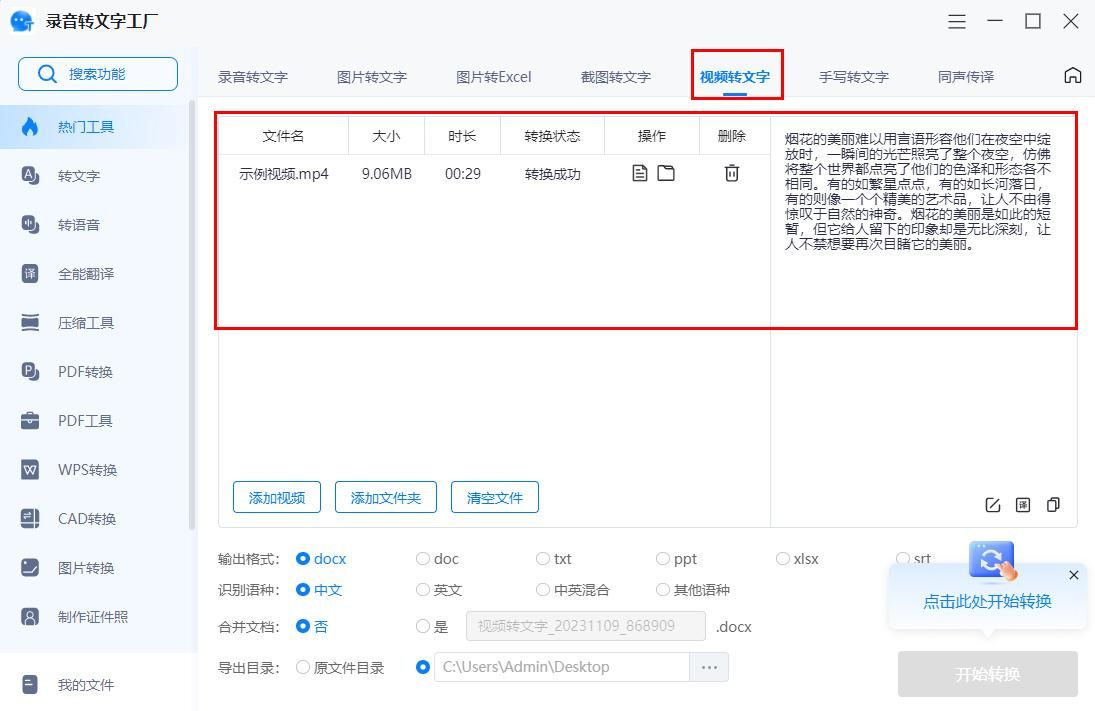Viewport: 1095px width, 711px height.
Task: Switch to 图片转Excel tab
Action: 494,77
